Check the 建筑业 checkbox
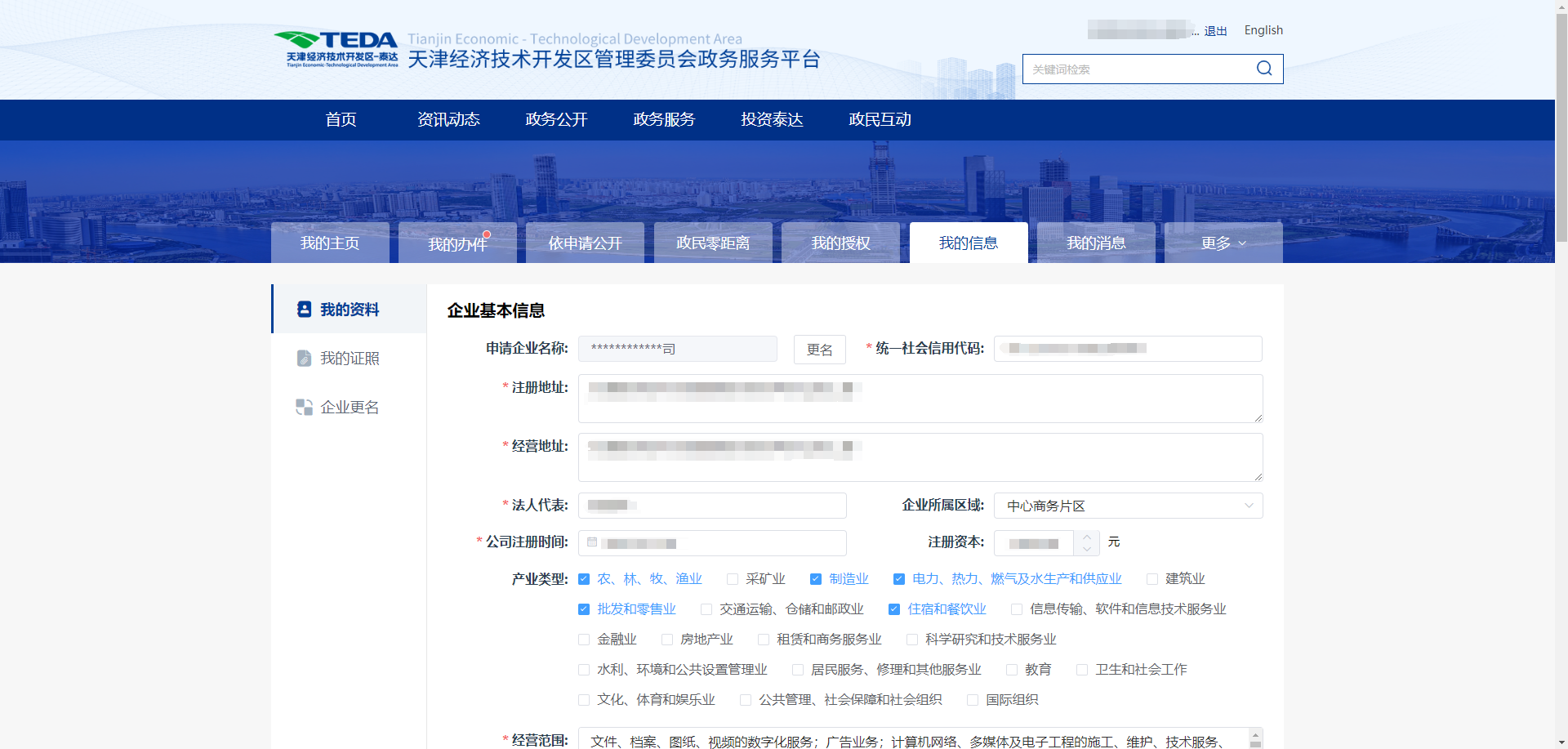 1152,579
